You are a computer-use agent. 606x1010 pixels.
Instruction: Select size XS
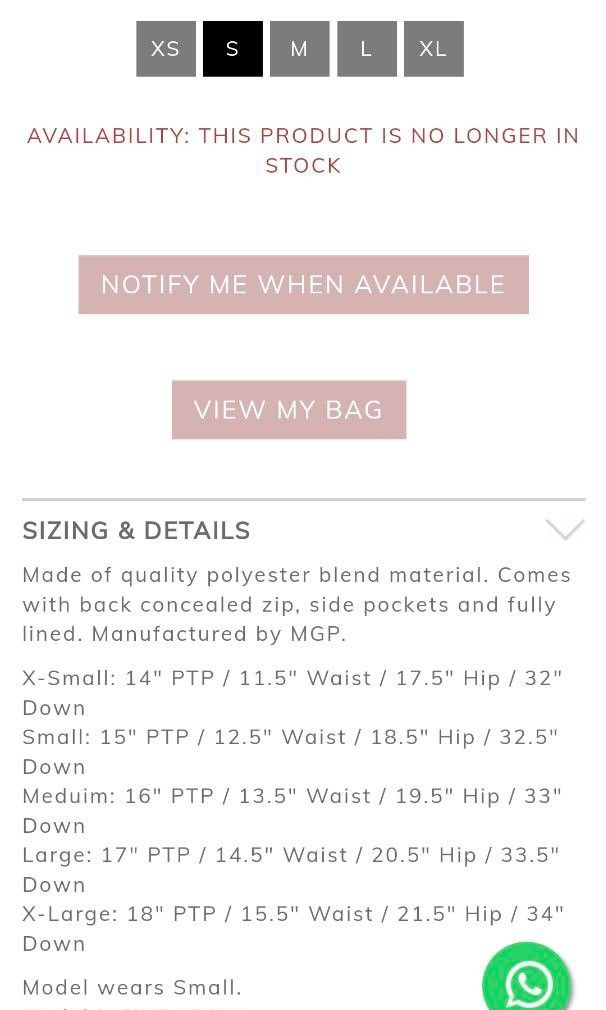tap(166, 49)
